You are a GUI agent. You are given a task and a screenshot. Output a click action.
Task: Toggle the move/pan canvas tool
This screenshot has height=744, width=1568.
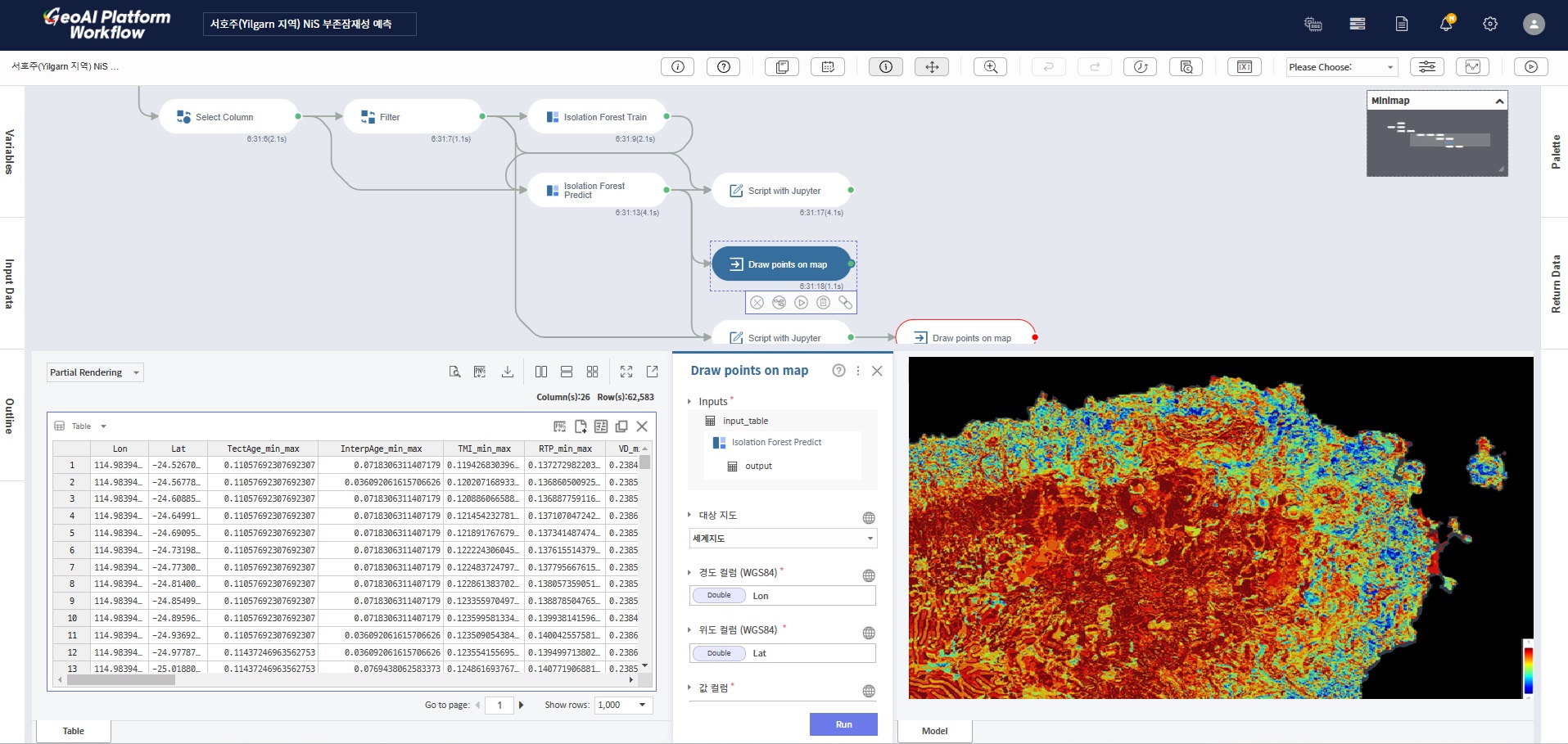pyautogui.click(x=932, y=67)
